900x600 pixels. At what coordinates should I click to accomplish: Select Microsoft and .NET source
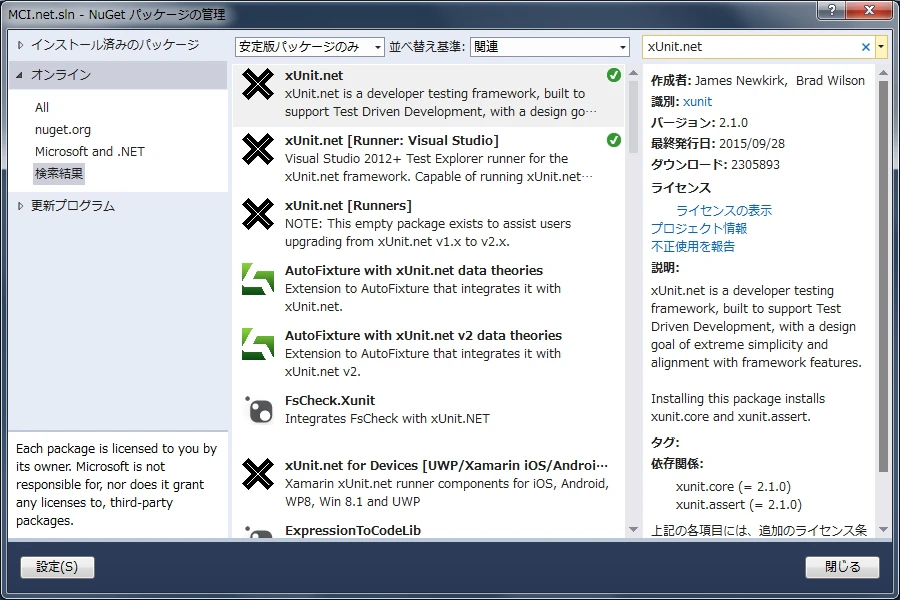[x=90, y=152]
